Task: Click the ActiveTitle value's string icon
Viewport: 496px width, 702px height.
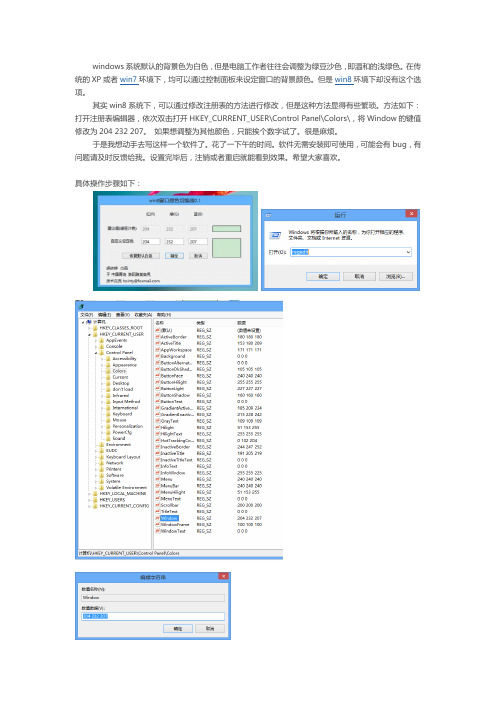Action: [x=158, y=343]
